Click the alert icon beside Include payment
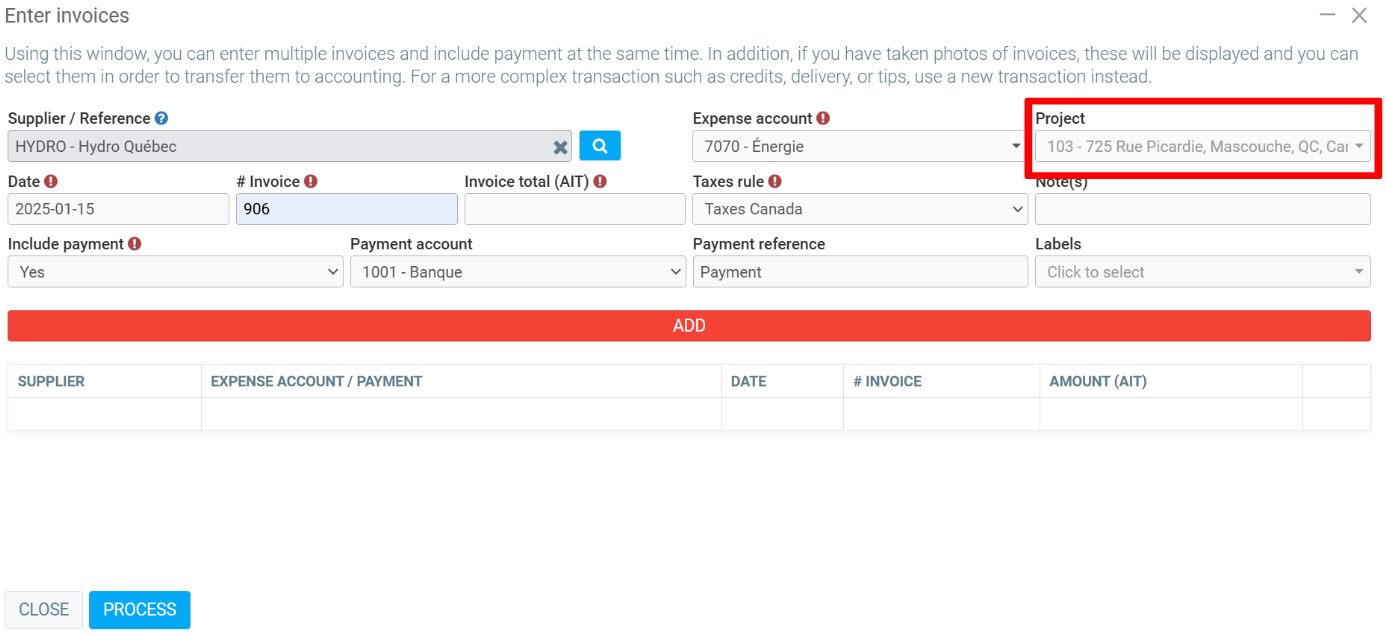 (x=135, y=243)
